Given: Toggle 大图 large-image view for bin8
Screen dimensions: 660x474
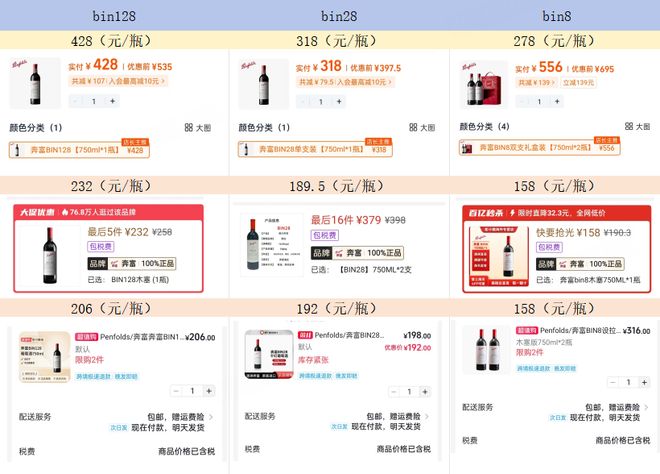Looking at the screenshot, I should click(x=637, y=126).
